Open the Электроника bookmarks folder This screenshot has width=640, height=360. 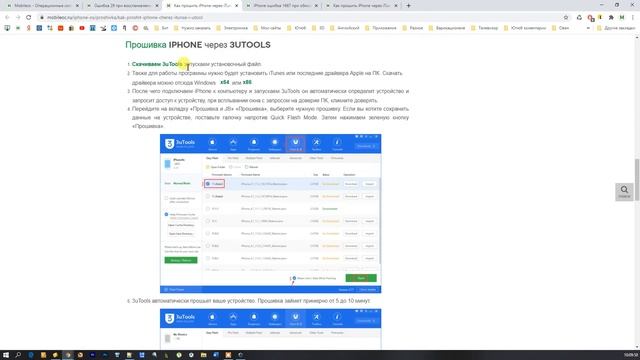pos(232,28)
